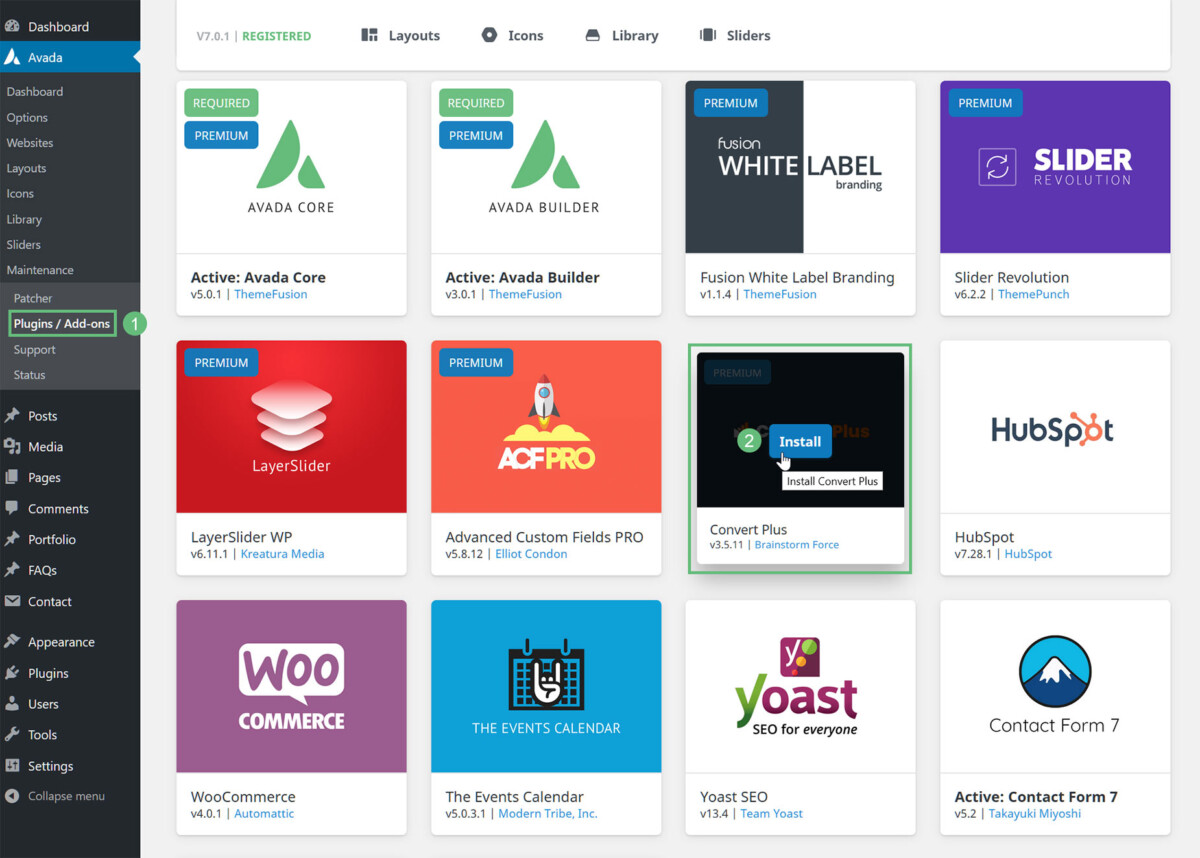The height and width of the screenshot is (858, 1200).
Task: Open the Library section via its book icon
Action: click(594, 35)
